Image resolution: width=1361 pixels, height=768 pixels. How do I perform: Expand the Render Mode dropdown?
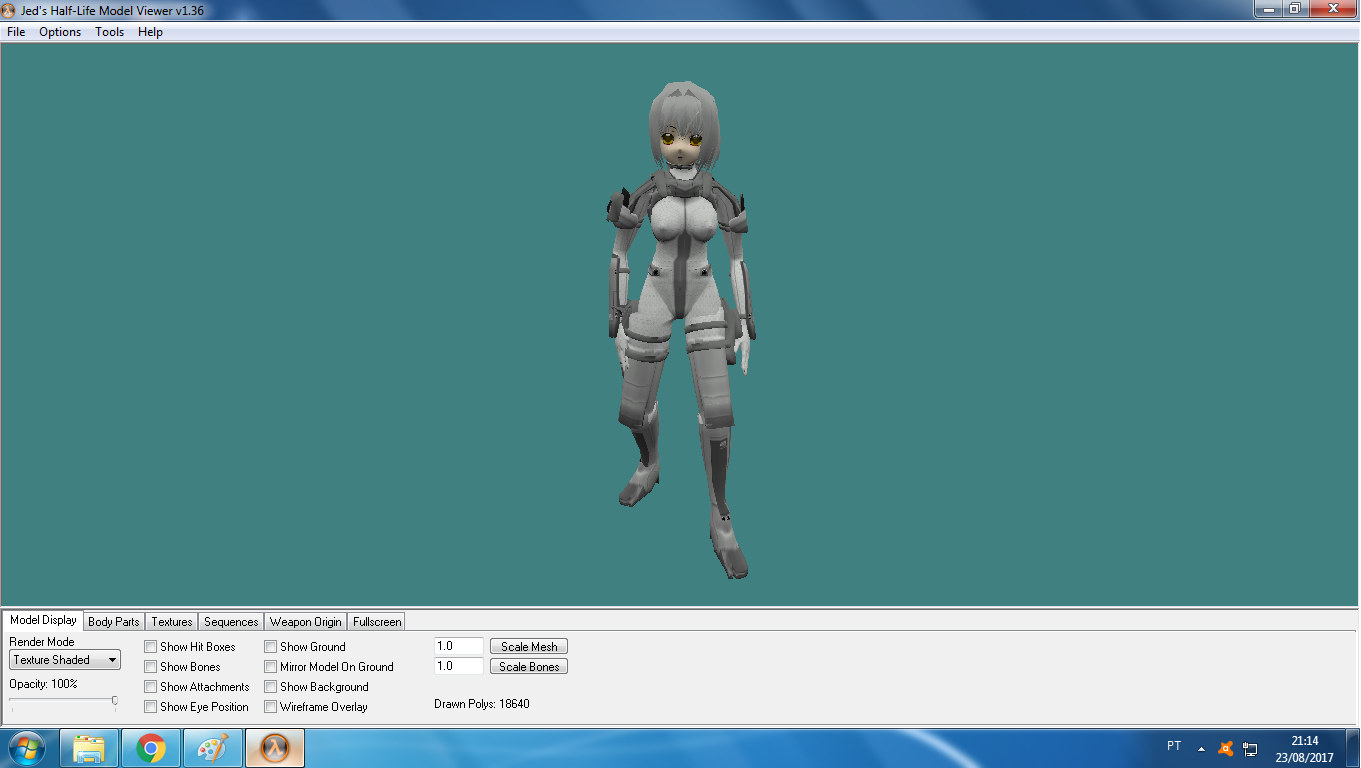click(x=65, y=660)
